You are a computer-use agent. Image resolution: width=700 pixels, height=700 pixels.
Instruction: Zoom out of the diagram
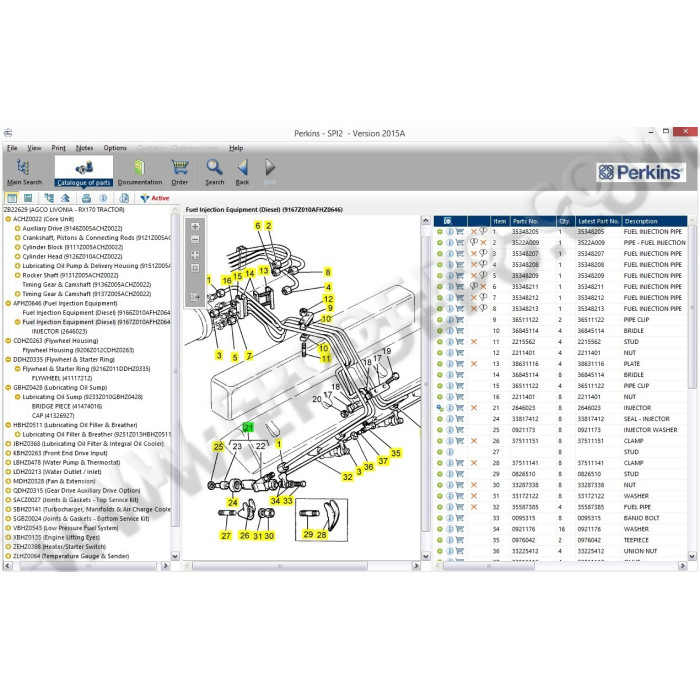click(195, 239)
